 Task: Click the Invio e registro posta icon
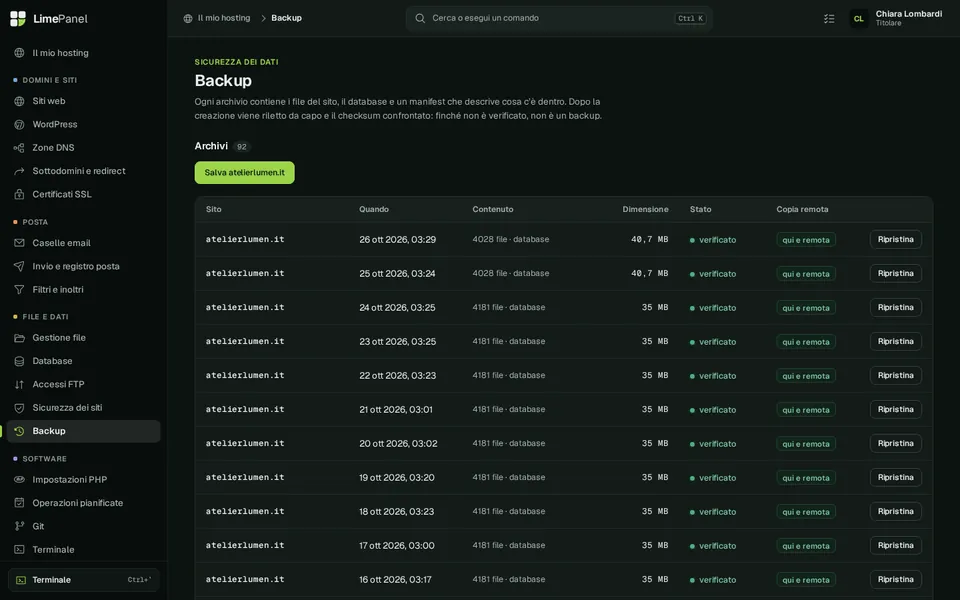[x=20, y=266]
